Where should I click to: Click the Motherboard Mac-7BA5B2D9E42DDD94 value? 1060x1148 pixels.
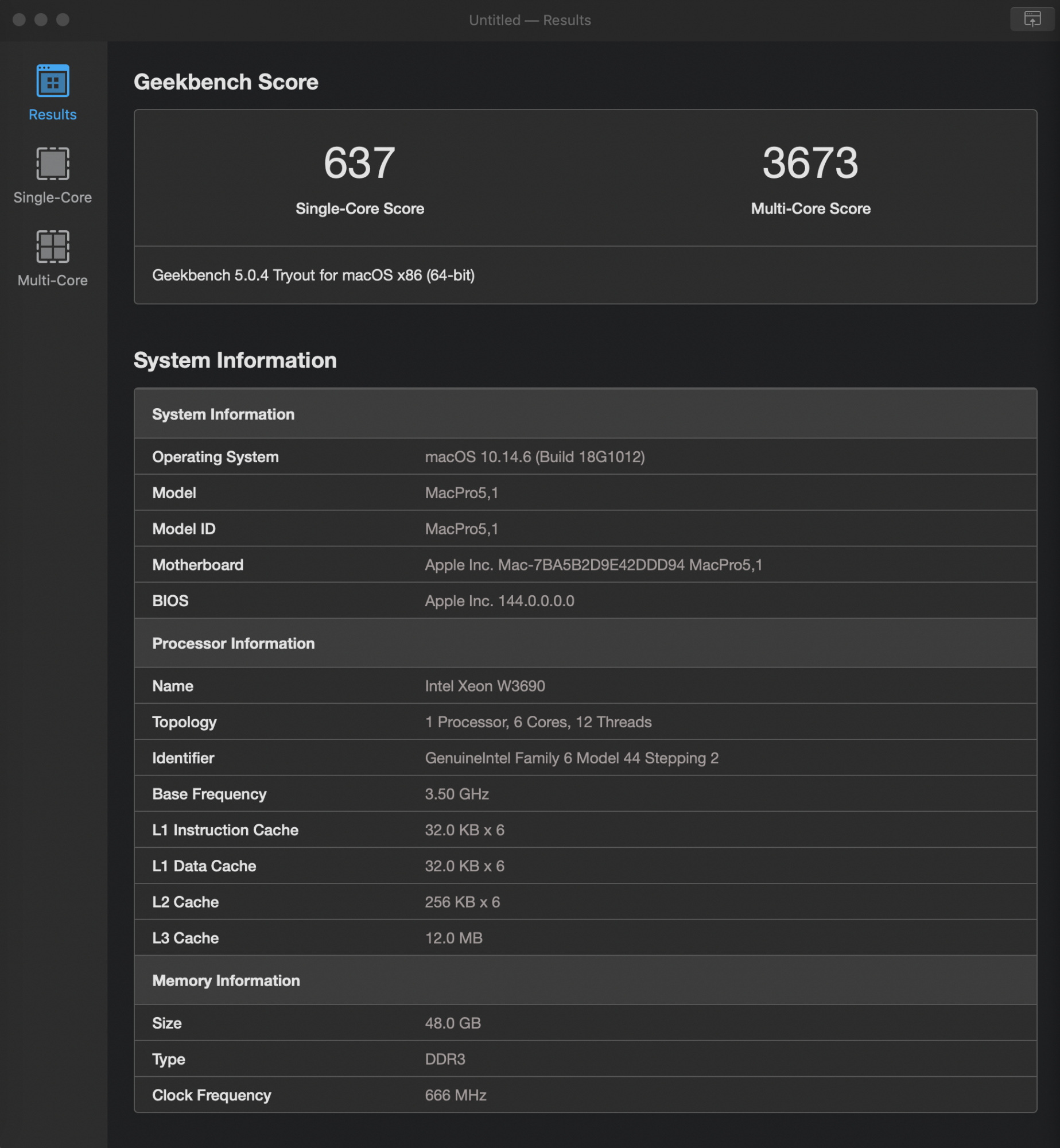tap(594, 565)
